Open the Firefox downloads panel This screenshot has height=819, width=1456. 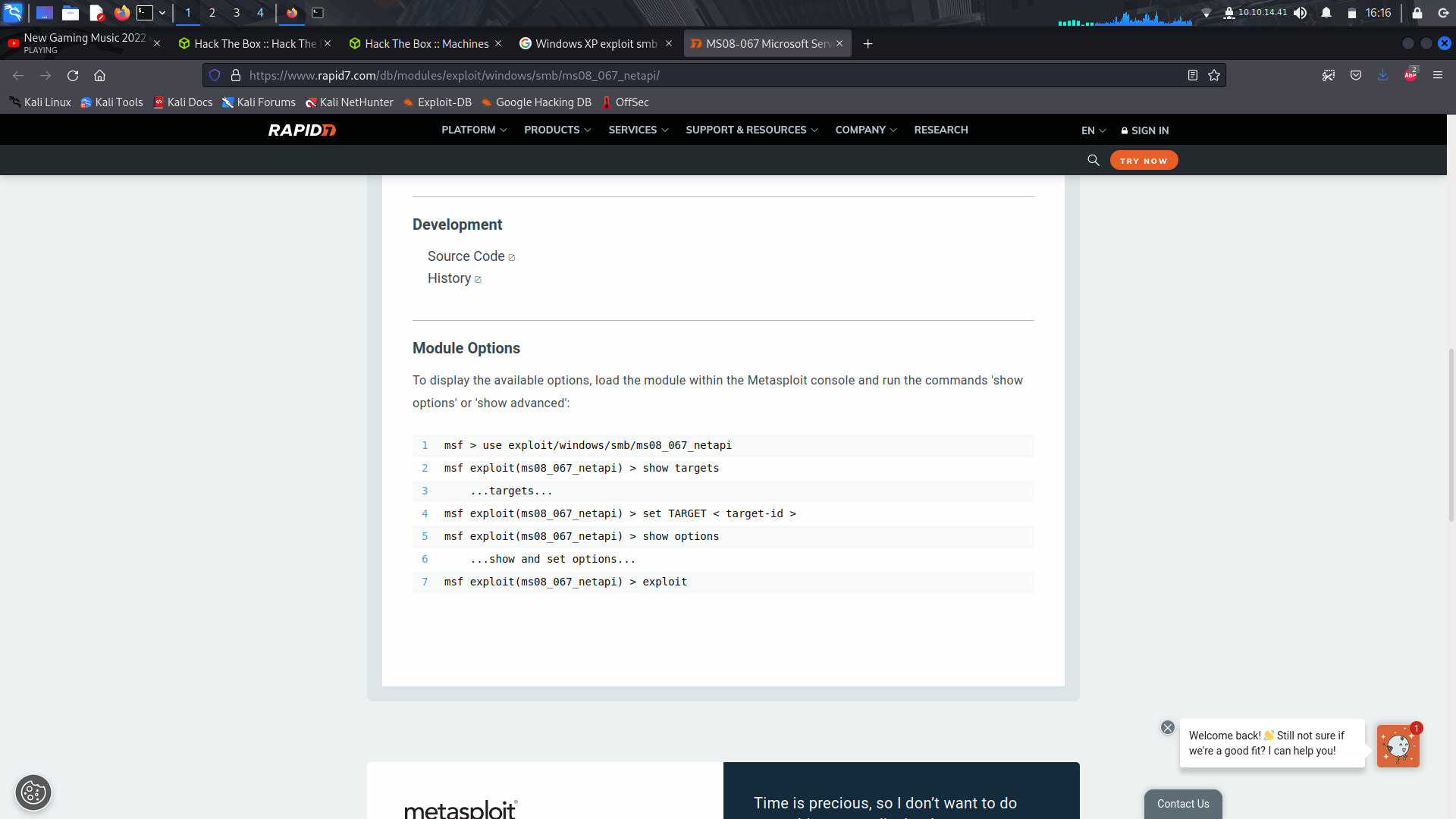click(x=1383, y=75)
